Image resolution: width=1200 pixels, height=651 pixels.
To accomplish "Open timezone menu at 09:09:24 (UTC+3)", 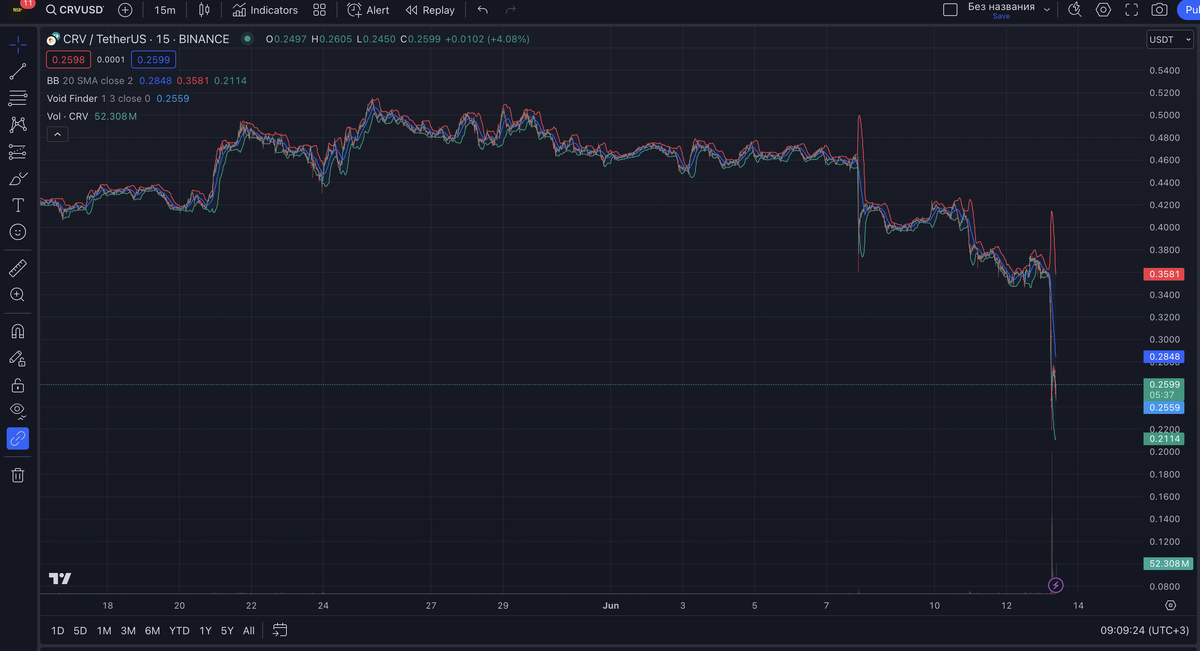I will [1144, 630].
